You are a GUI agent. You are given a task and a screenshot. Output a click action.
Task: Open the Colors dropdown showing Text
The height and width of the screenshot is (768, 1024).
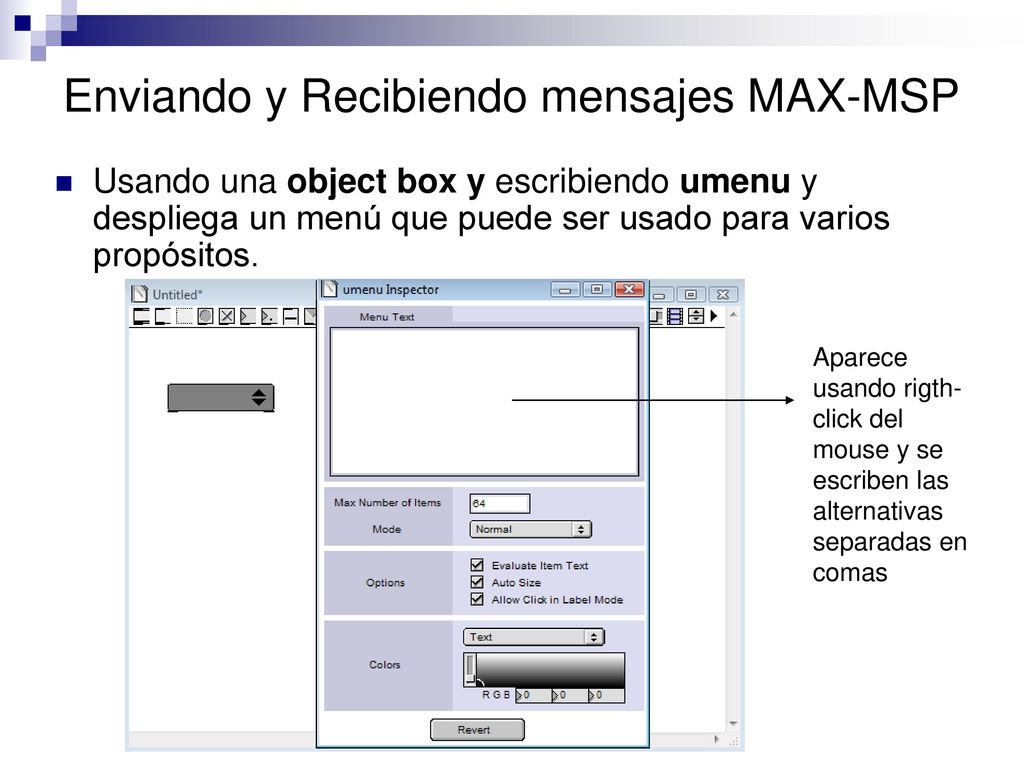[x=534, y=637]
